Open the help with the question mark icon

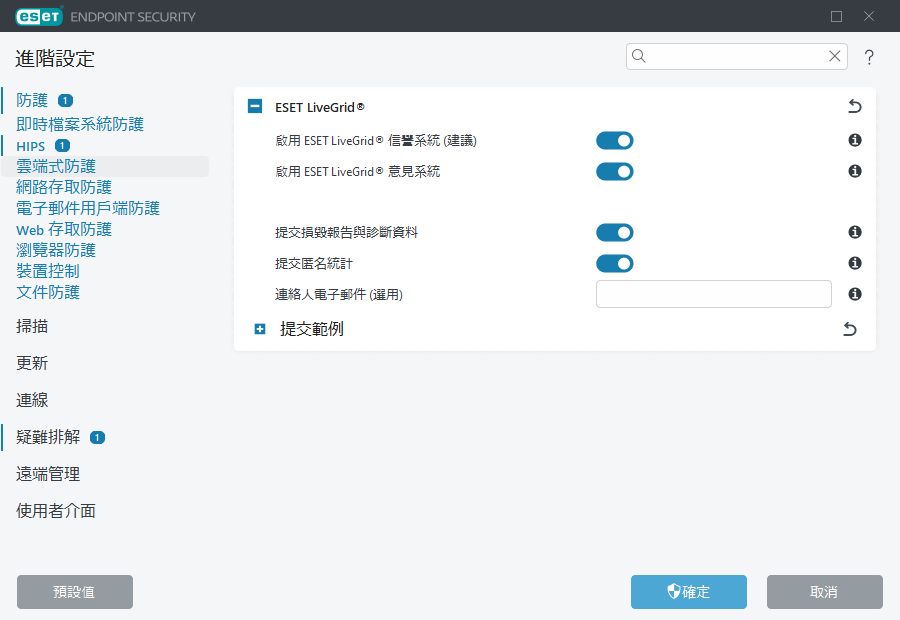869,57
